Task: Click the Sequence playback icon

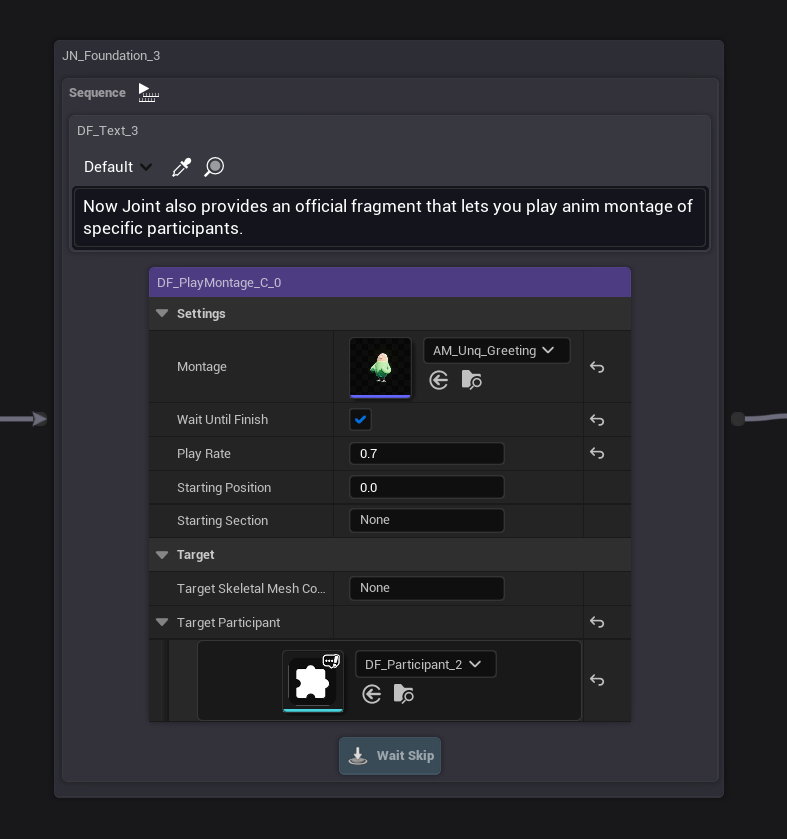Action: tap(148, 93)
